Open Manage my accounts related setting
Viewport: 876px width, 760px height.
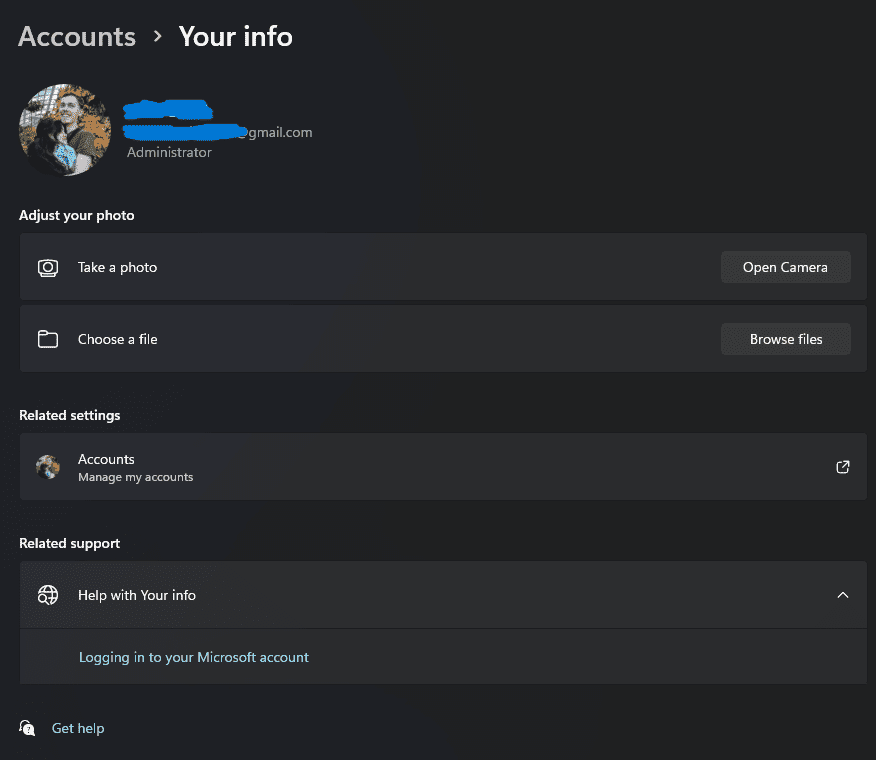(443, 467)
